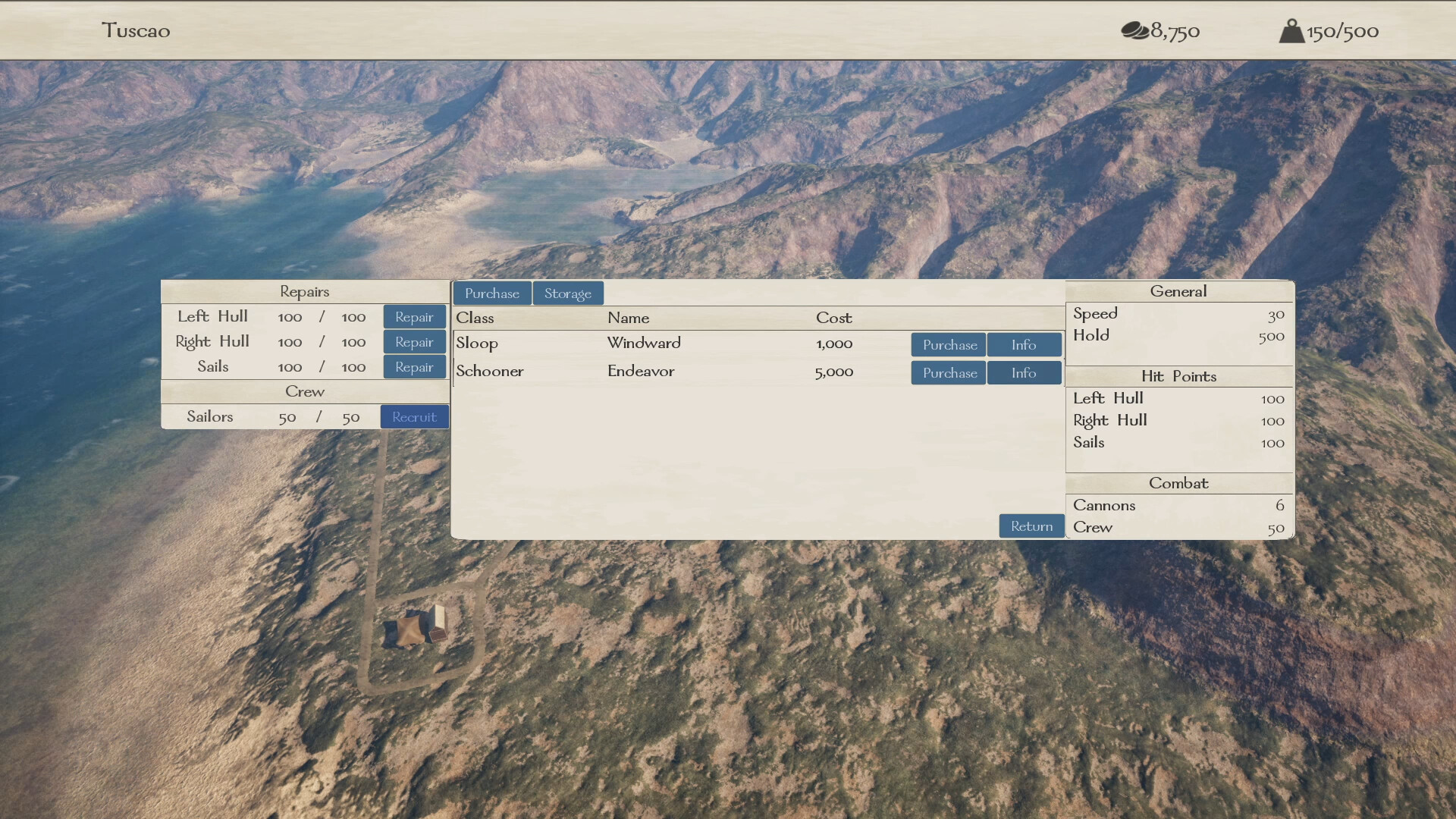
Task: Click the 8,750 gold amount
Action: pyautogui.click(x=1175, y=31)
